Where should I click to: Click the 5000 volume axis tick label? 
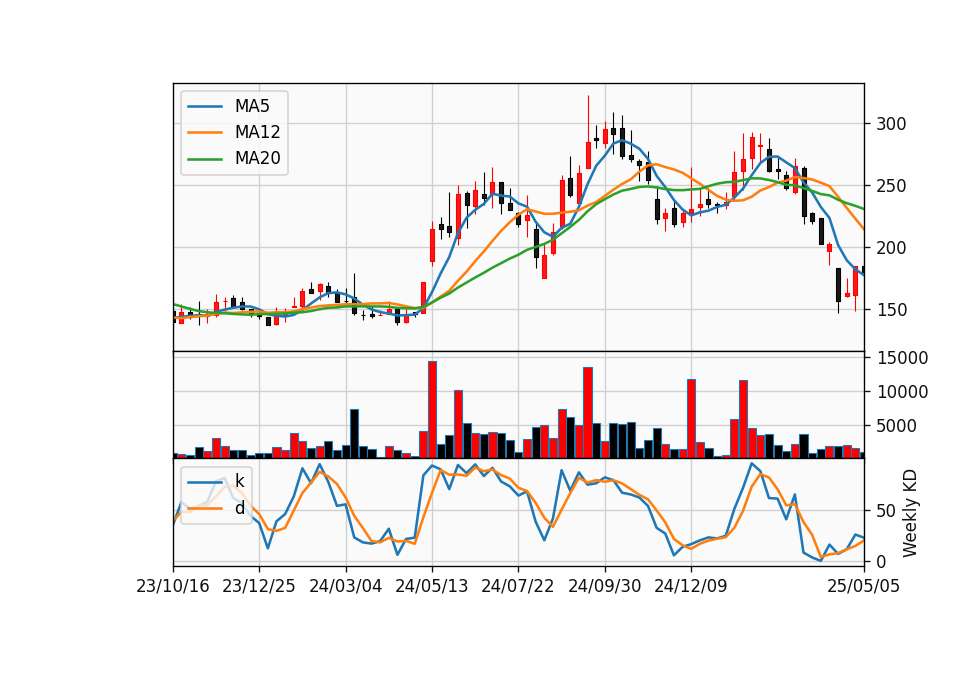pos(897,426)
